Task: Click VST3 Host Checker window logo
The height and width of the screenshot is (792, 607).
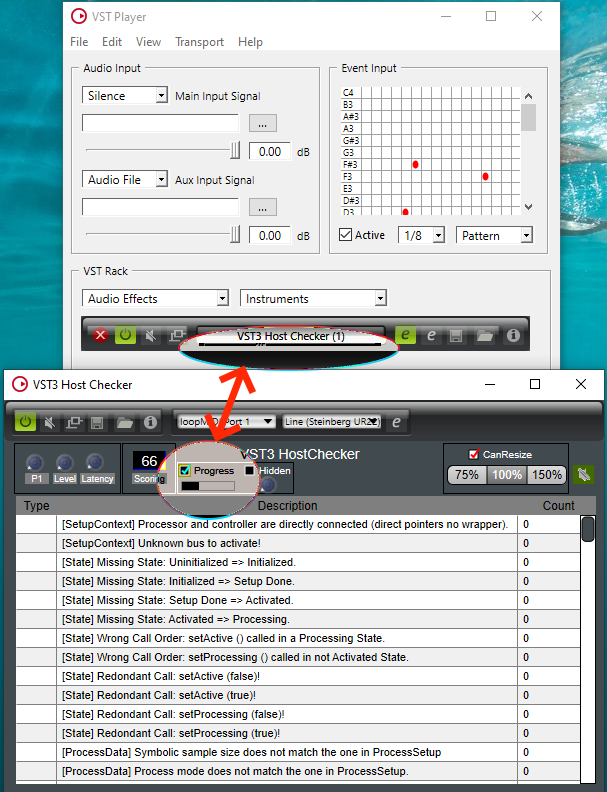Action: coord(20,384)
